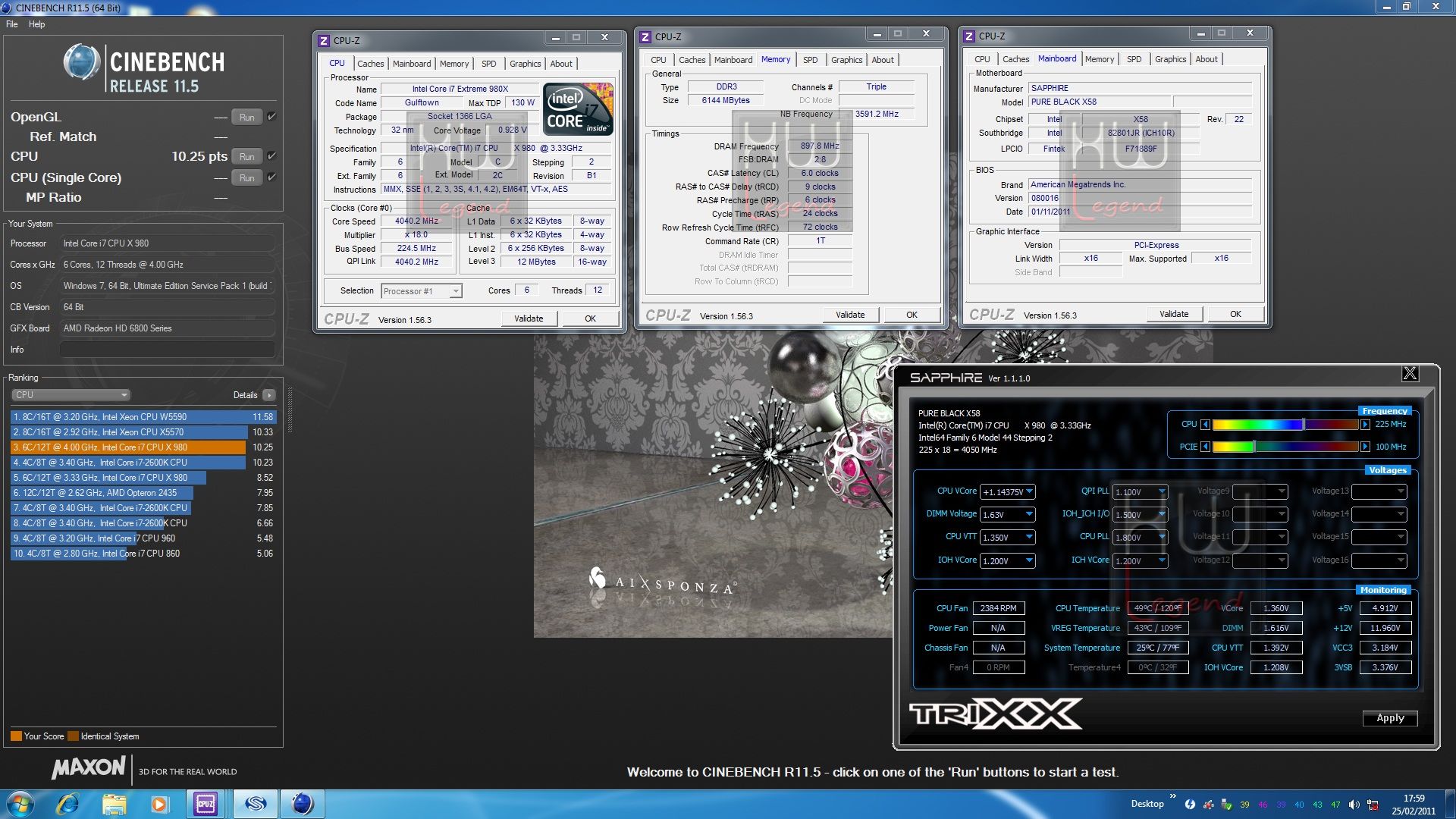Click the Z icon of the CPU-Z Memory window
1456x819 pixels.
click(x=645, y=36)
